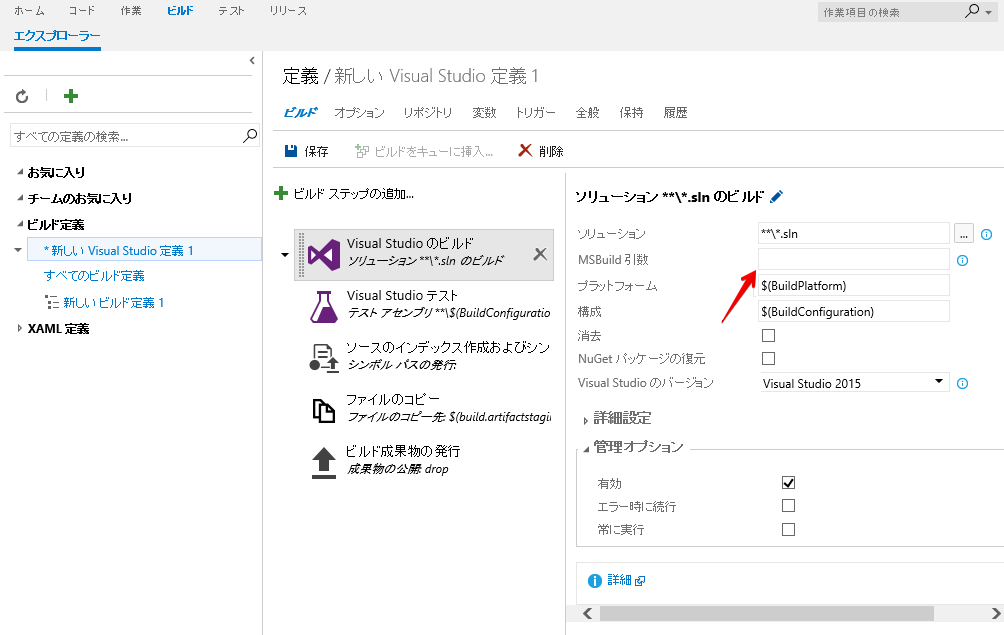Click the horizontal scrollbar thumb at bottom
The width and height of the screenshot is (1004, 635).
[766, 613]
